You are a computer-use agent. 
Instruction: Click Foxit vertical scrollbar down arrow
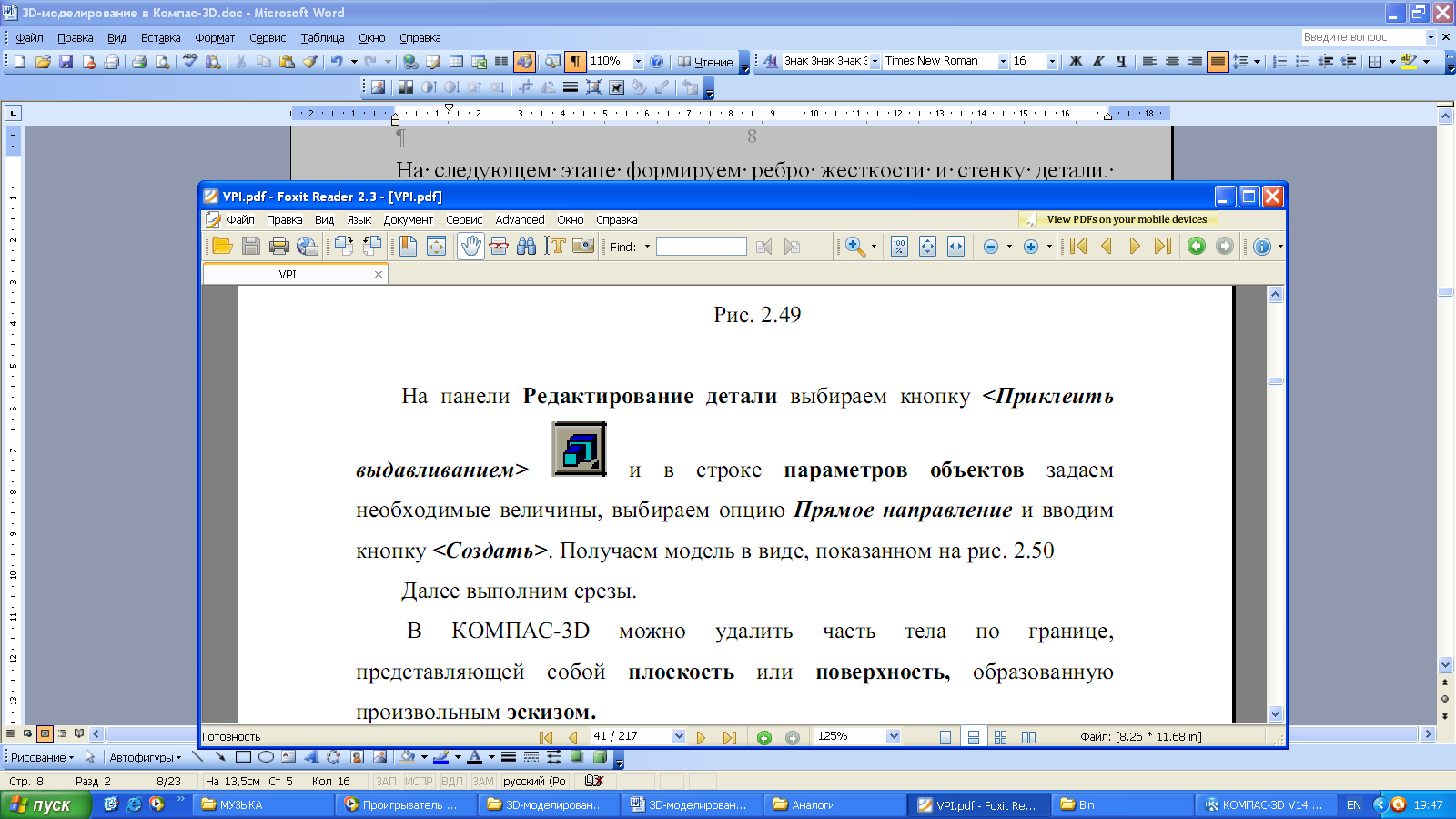point(1275,714)
